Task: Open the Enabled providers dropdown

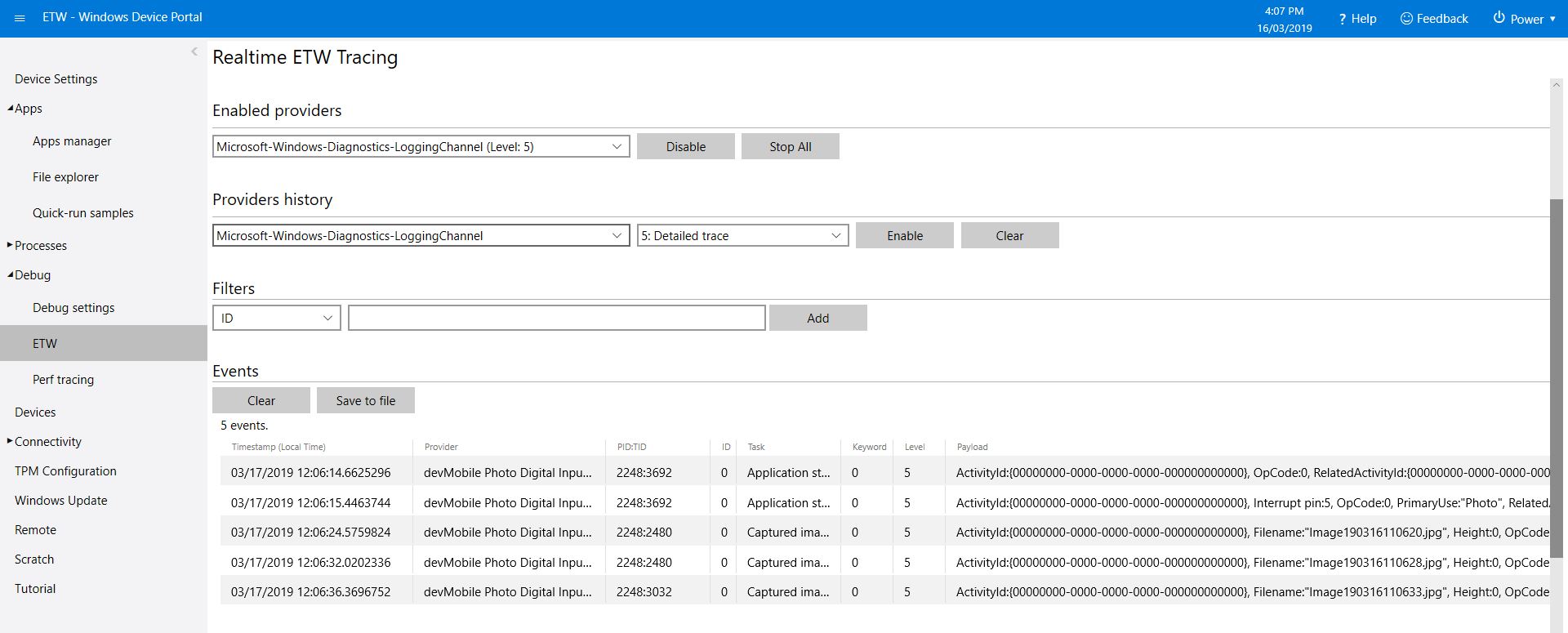Action: pyautogui.click(x=421, y=147)
